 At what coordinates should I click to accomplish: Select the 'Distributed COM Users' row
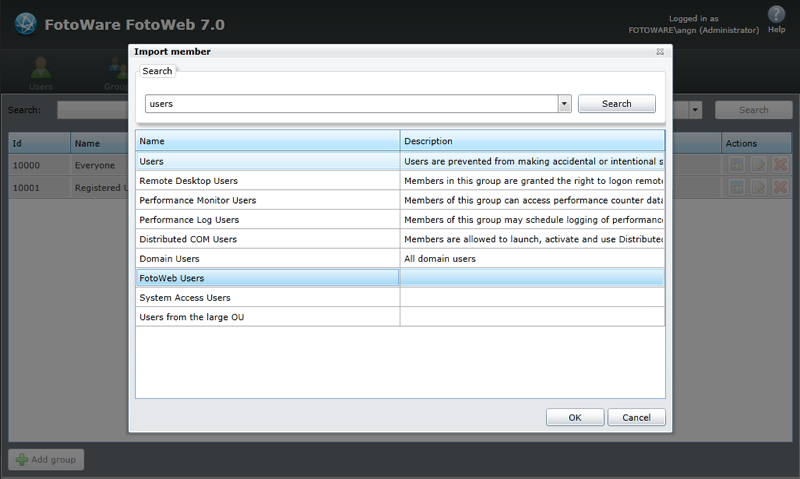point(400,239)
